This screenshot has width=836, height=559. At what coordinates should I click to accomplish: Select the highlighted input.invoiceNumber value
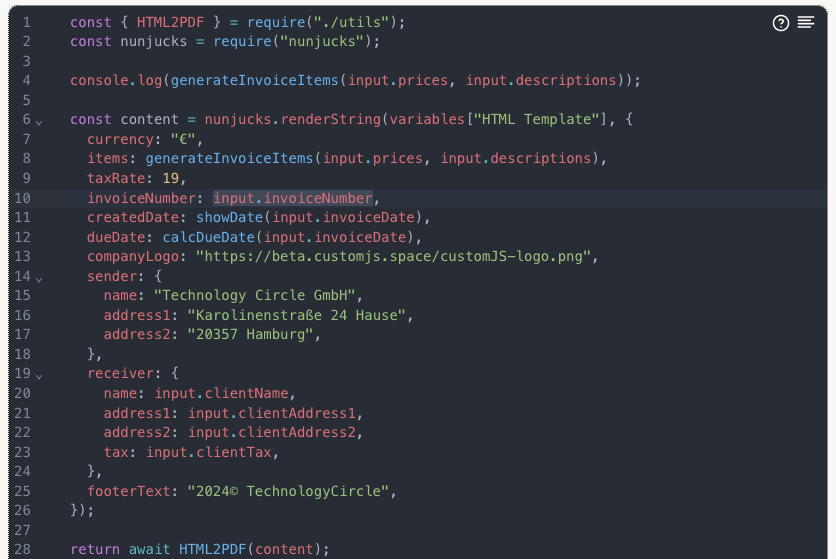[x=293, y=198]
